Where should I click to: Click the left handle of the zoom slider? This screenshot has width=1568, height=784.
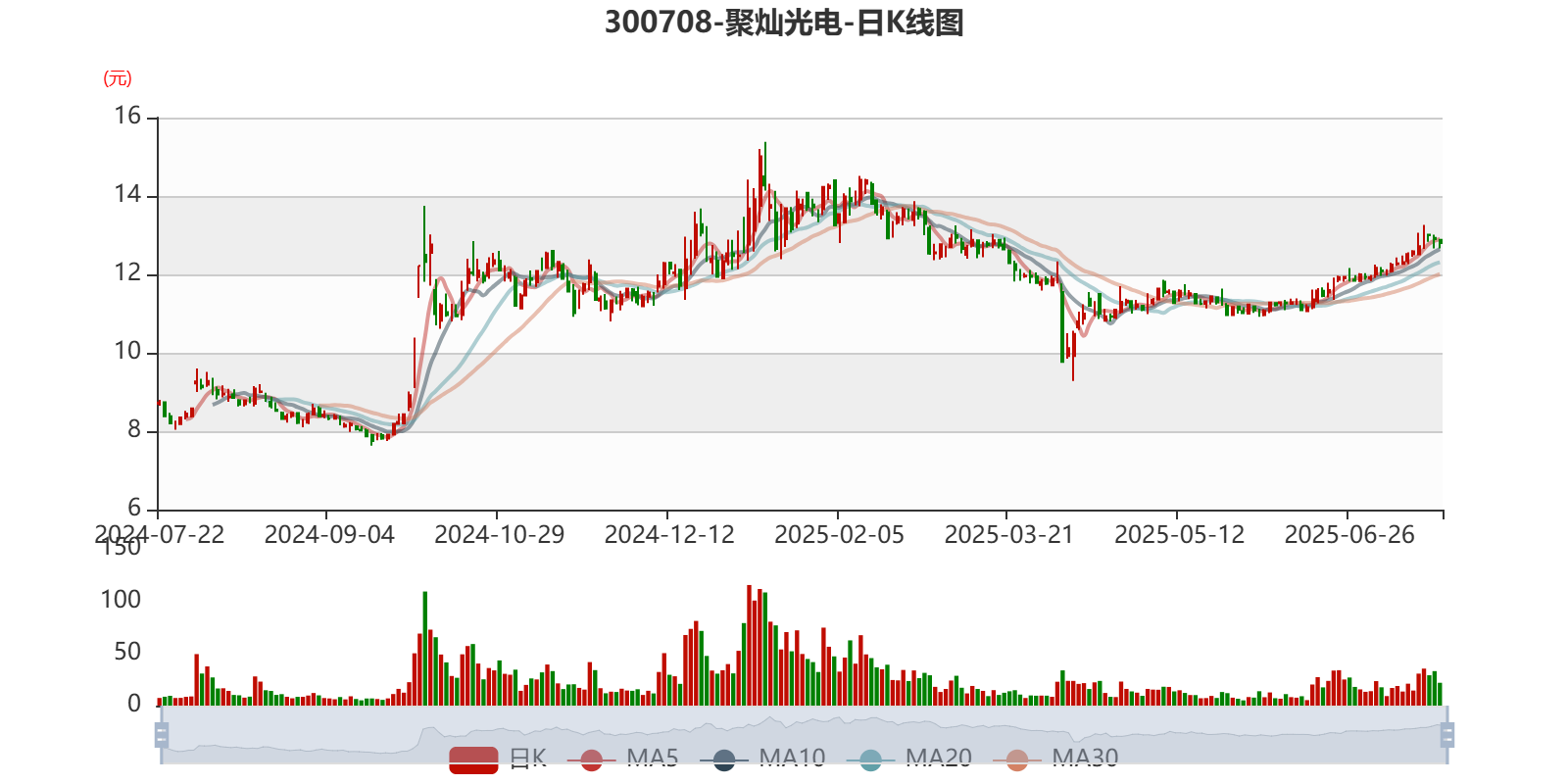point(162,735)
